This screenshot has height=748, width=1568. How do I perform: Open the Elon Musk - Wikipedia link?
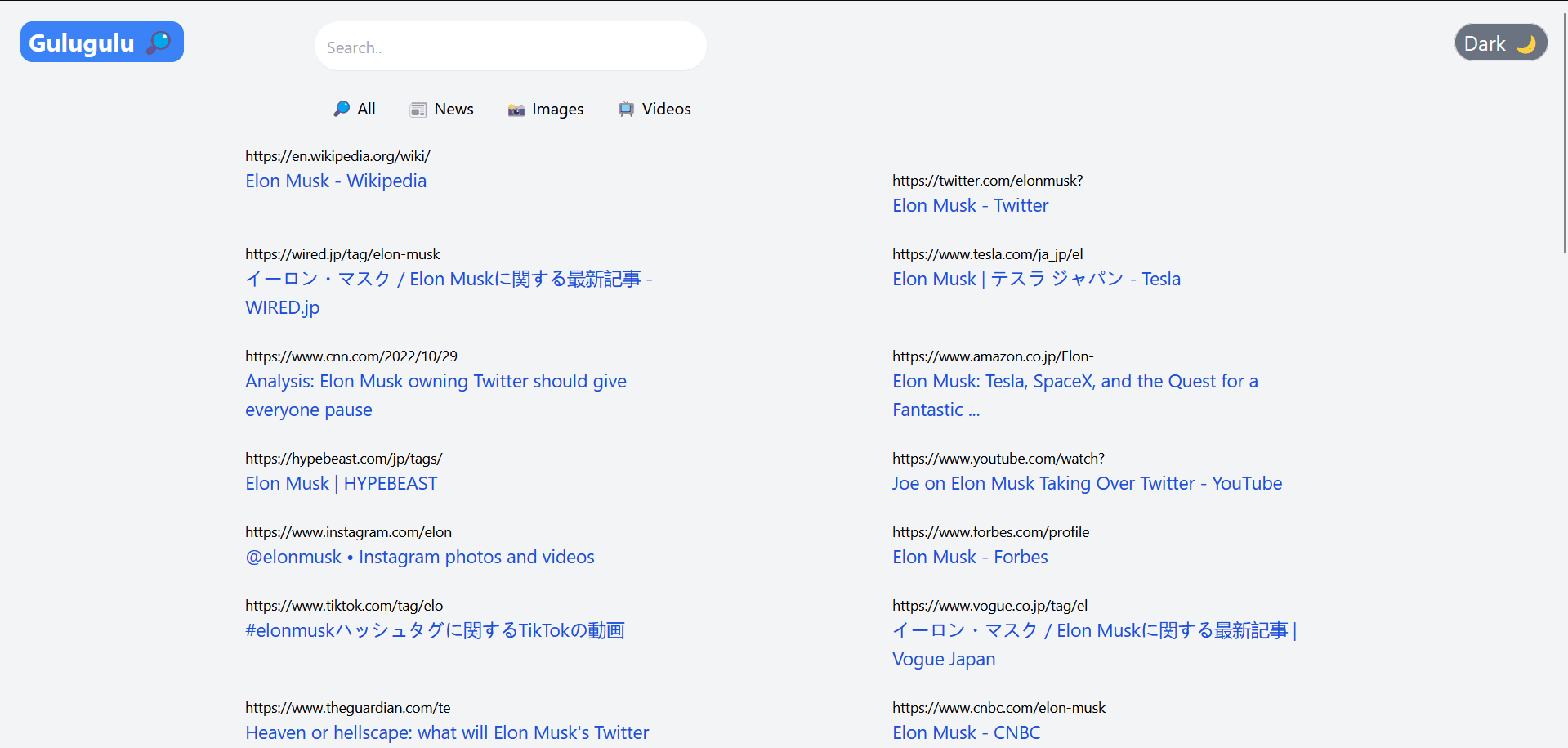pyautogui.click(x=336, y=181)
